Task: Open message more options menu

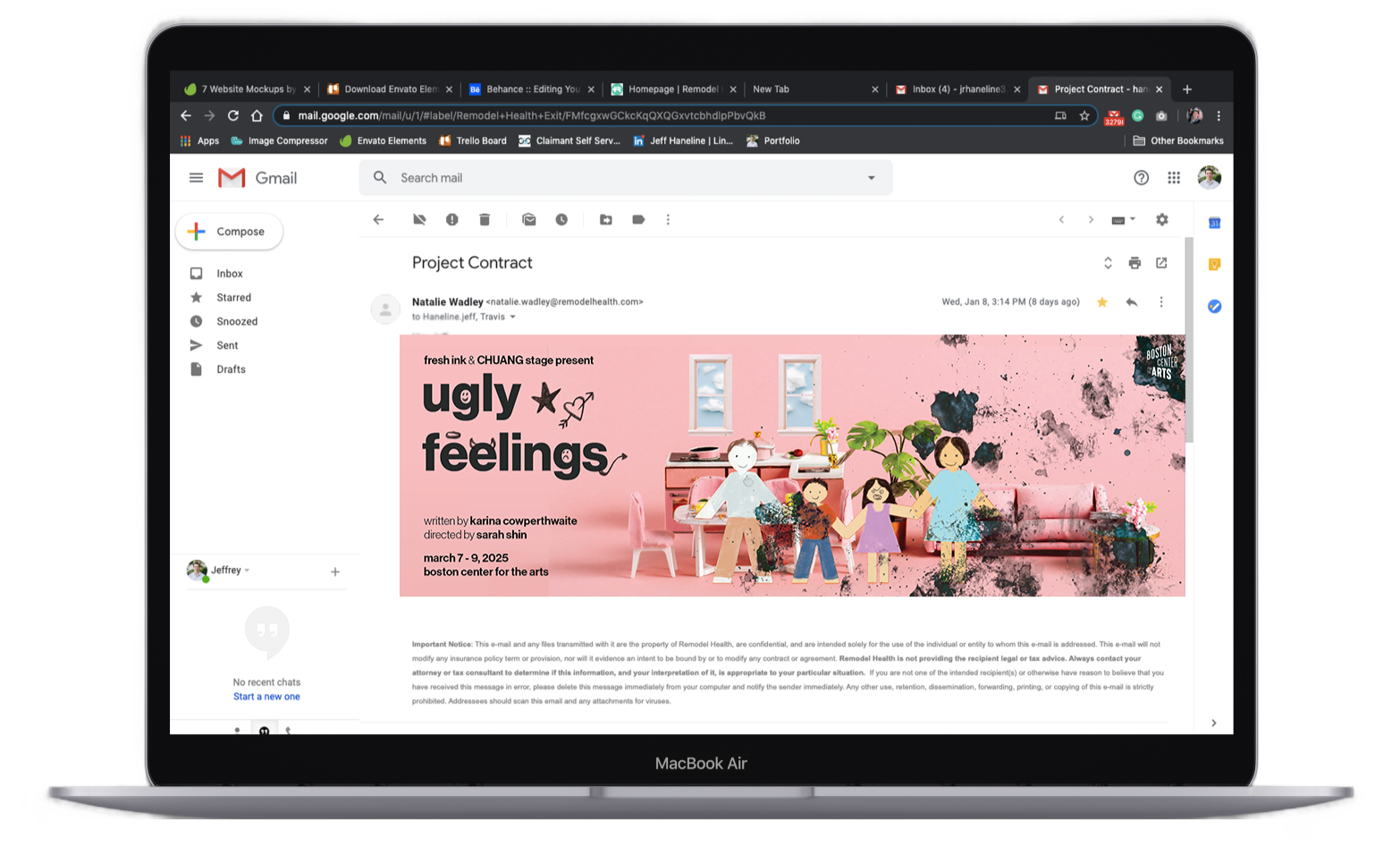Action: coord(1161,302)
